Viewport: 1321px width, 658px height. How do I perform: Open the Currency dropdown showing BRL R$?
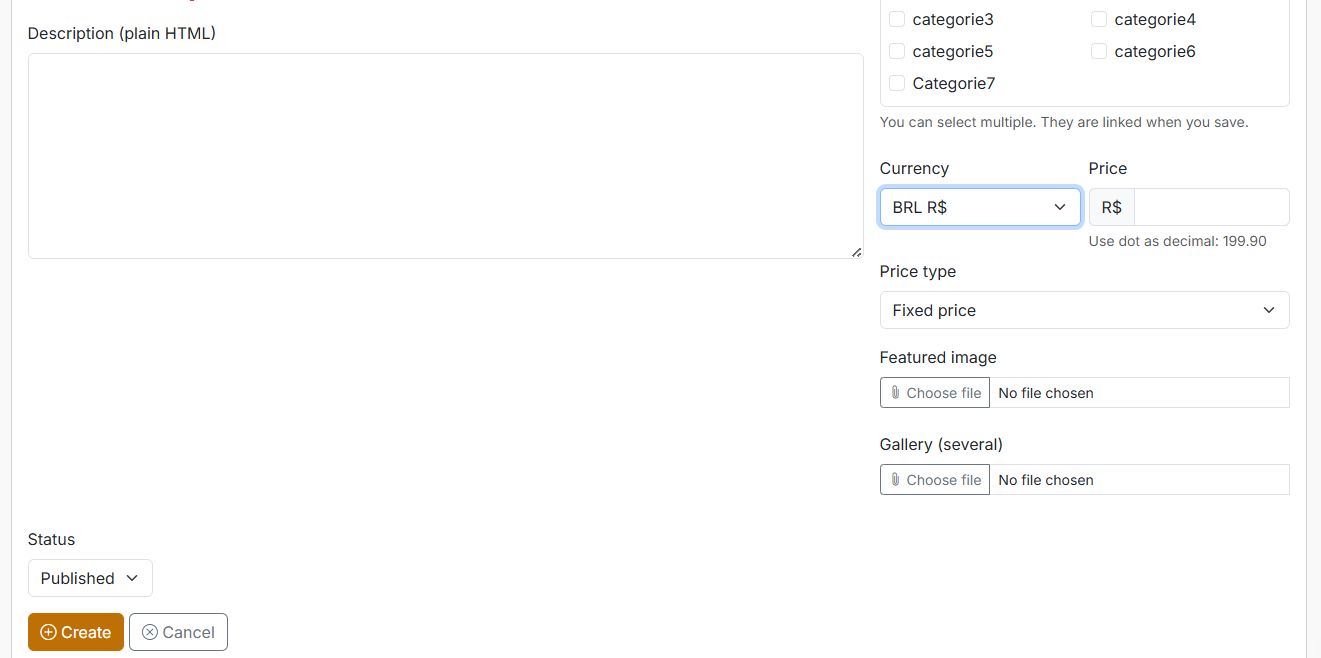tap(980, 207)
